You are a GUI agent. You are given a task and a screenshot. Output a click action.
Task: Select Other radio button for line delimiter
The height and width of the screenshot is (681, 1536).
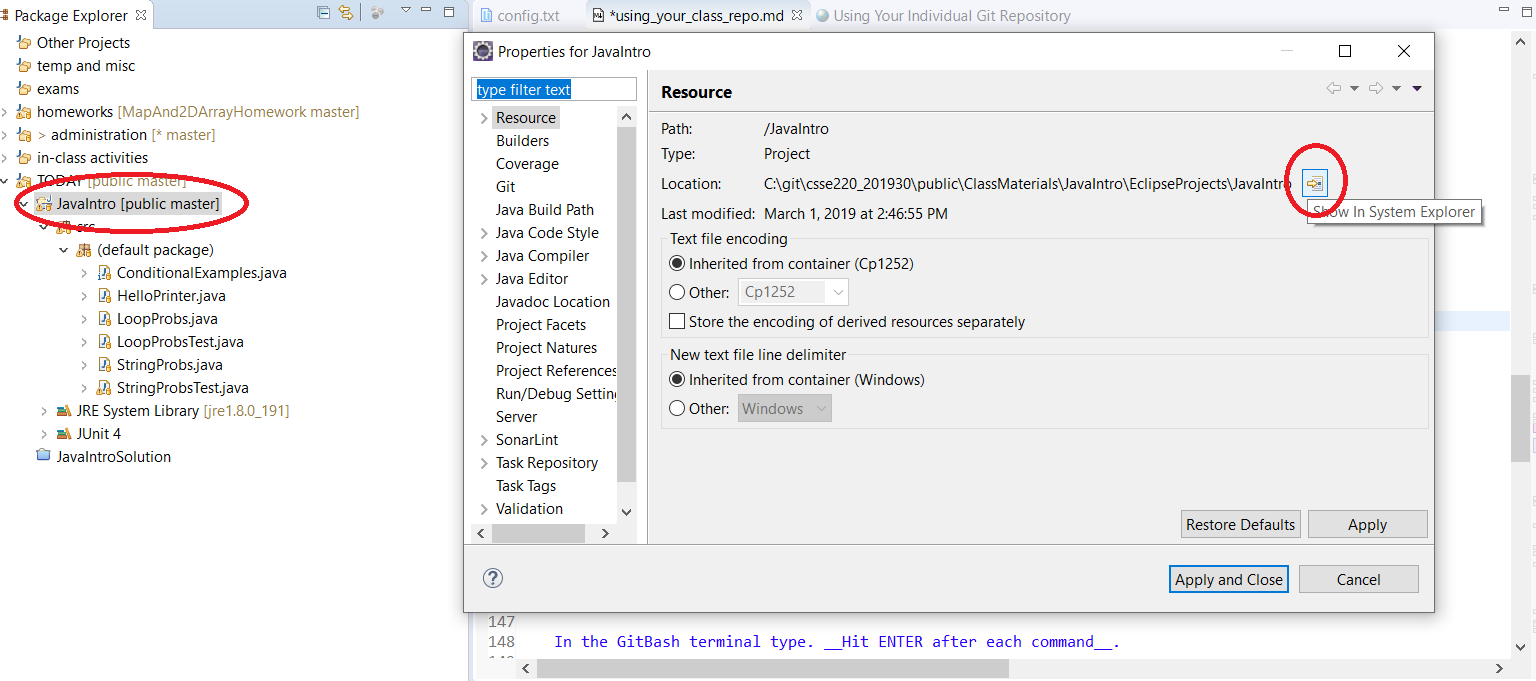pos(677,408)
